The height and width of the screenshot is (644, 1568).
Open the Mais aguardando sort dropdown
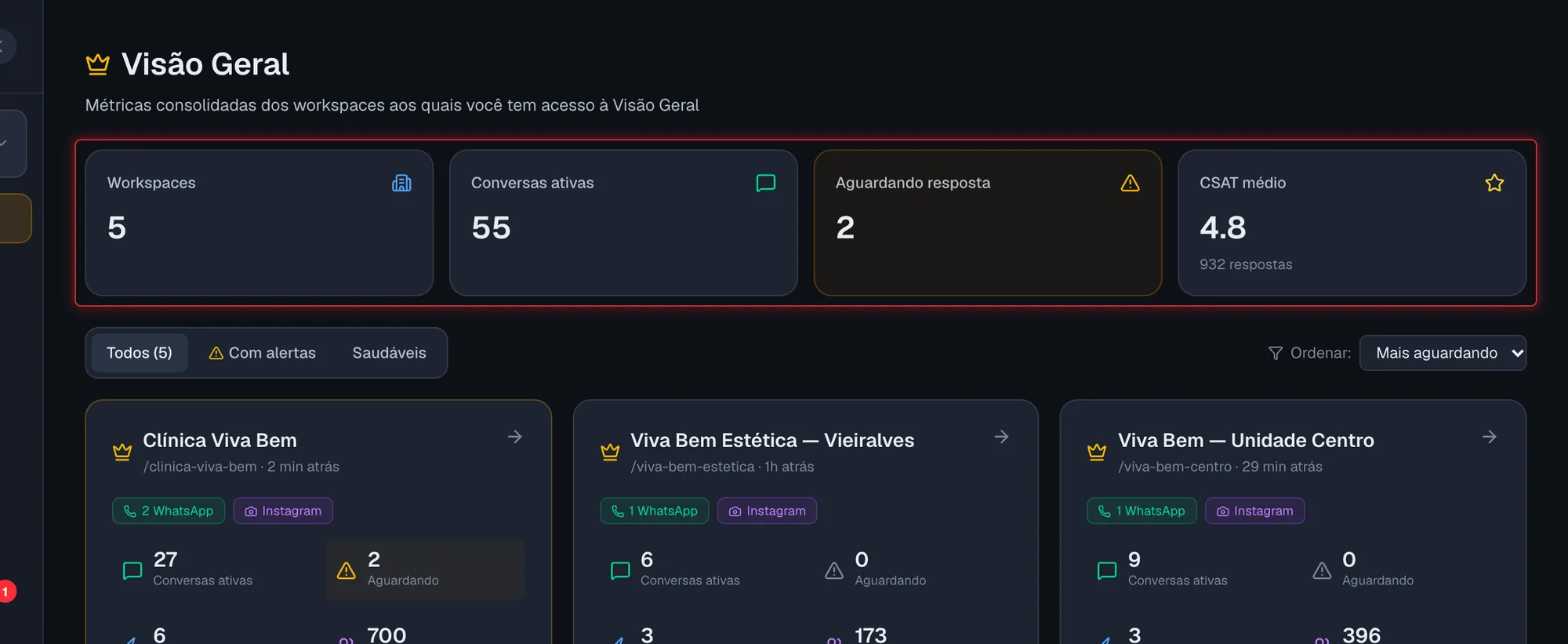[1443, 353]
